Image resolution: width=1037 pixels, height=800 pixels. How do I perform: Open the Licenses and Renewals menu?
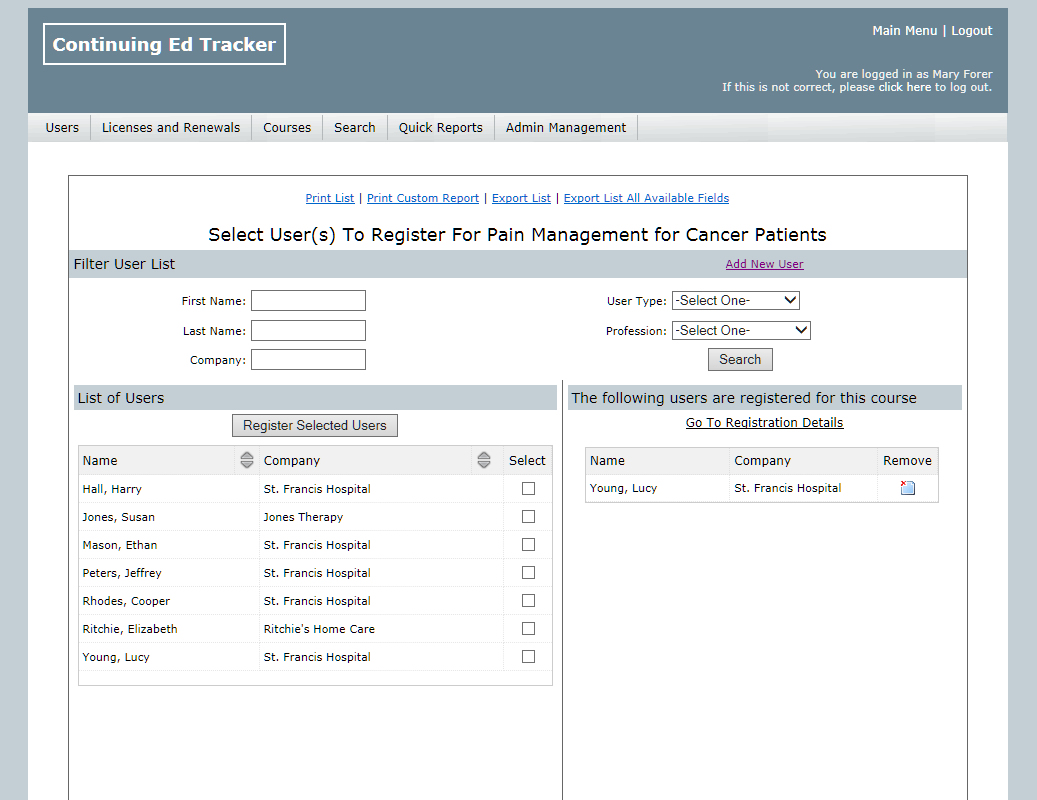pyautogui.click(x=171, y=127)
